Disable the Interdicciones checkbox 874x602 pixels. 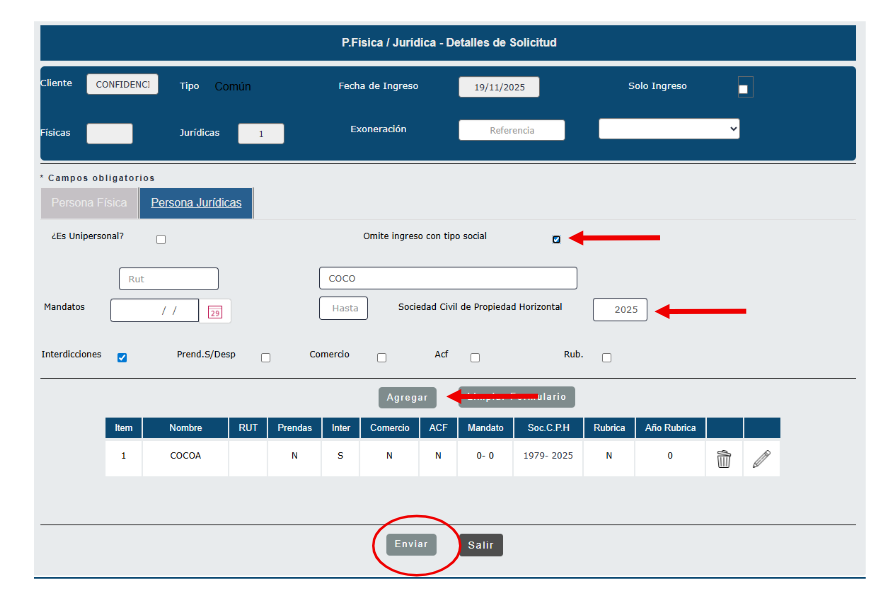122,357
